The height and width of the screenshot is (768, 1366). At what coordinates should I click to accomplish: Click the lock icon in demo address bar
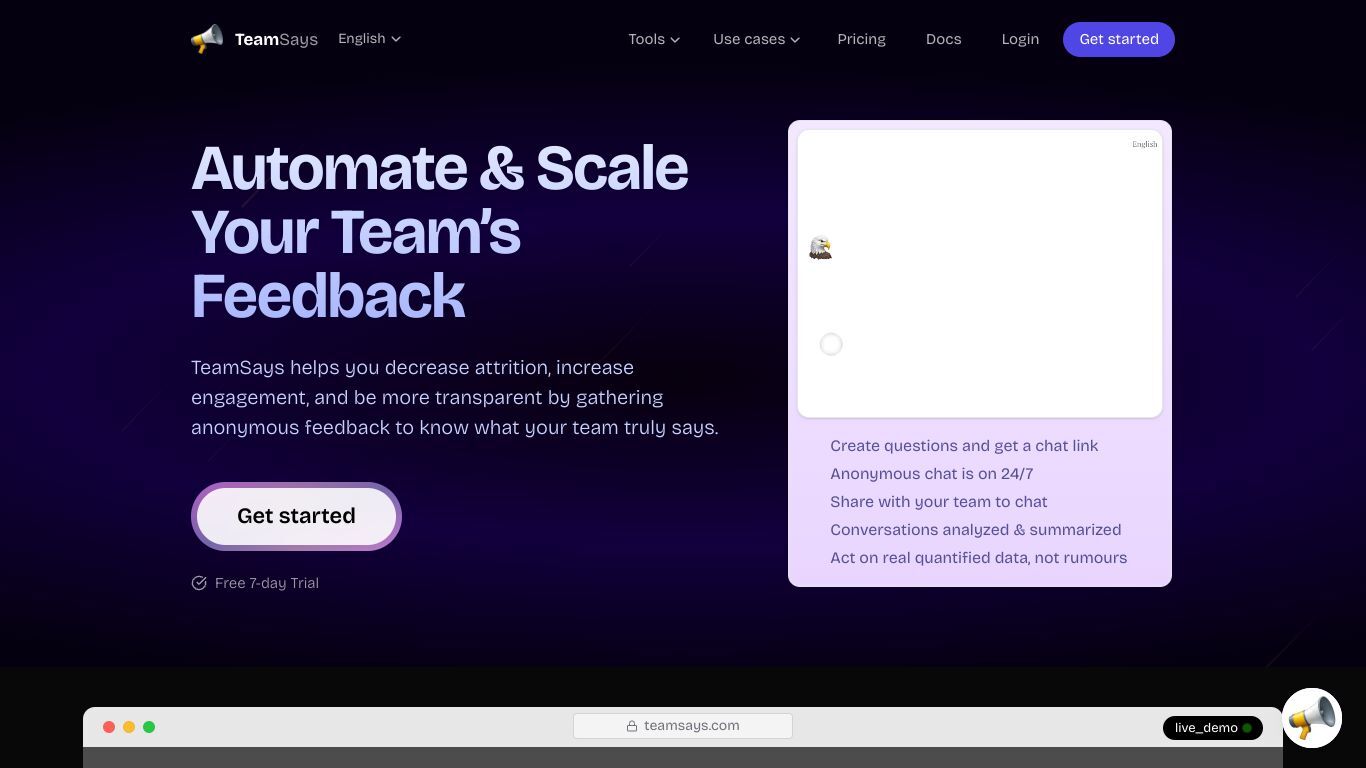pos(632,726)
